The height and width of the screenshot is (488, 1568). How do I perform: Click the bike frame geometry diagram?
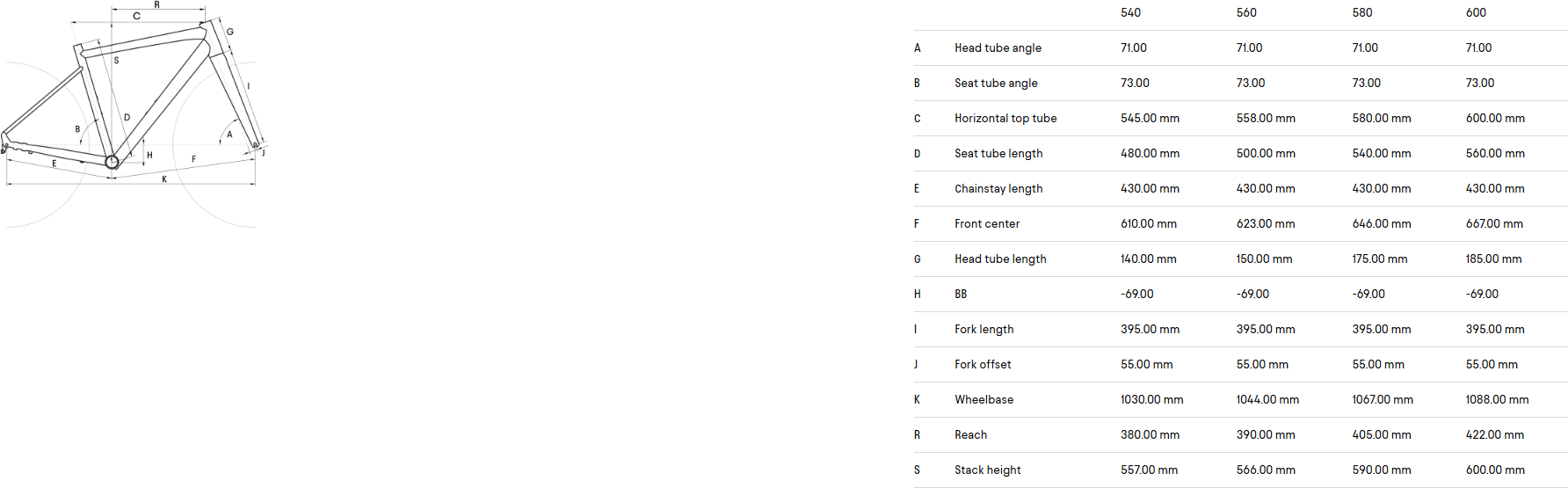tap(134, 114)
